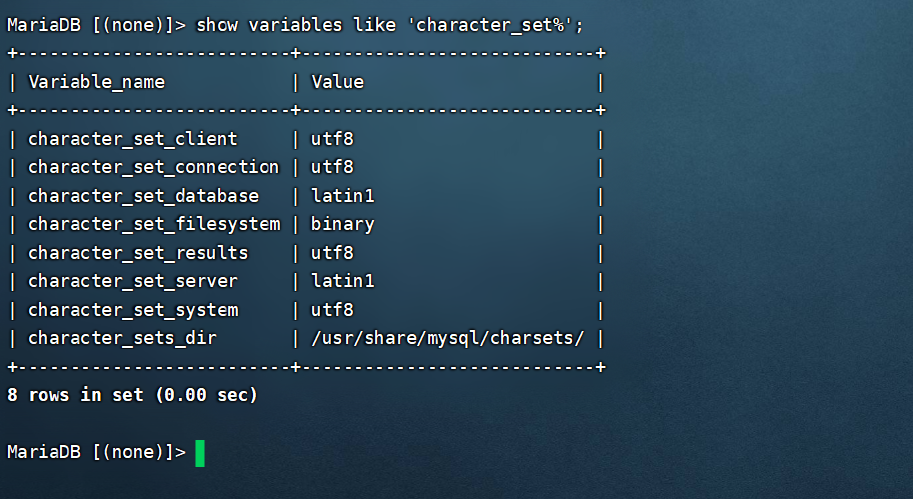Click the '8 rows in set' result line
The image size is (913, 499).
tap(132, 395)
